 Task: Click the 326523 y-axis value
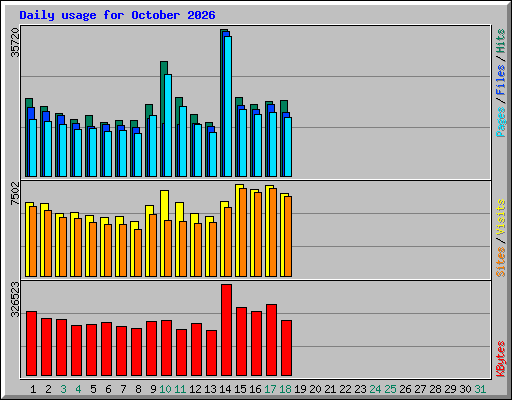15,299
